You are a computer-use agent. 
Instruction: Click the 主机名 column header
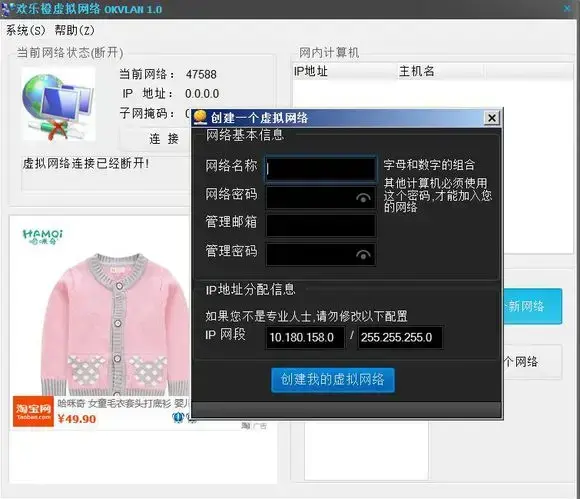click(440, 71)
